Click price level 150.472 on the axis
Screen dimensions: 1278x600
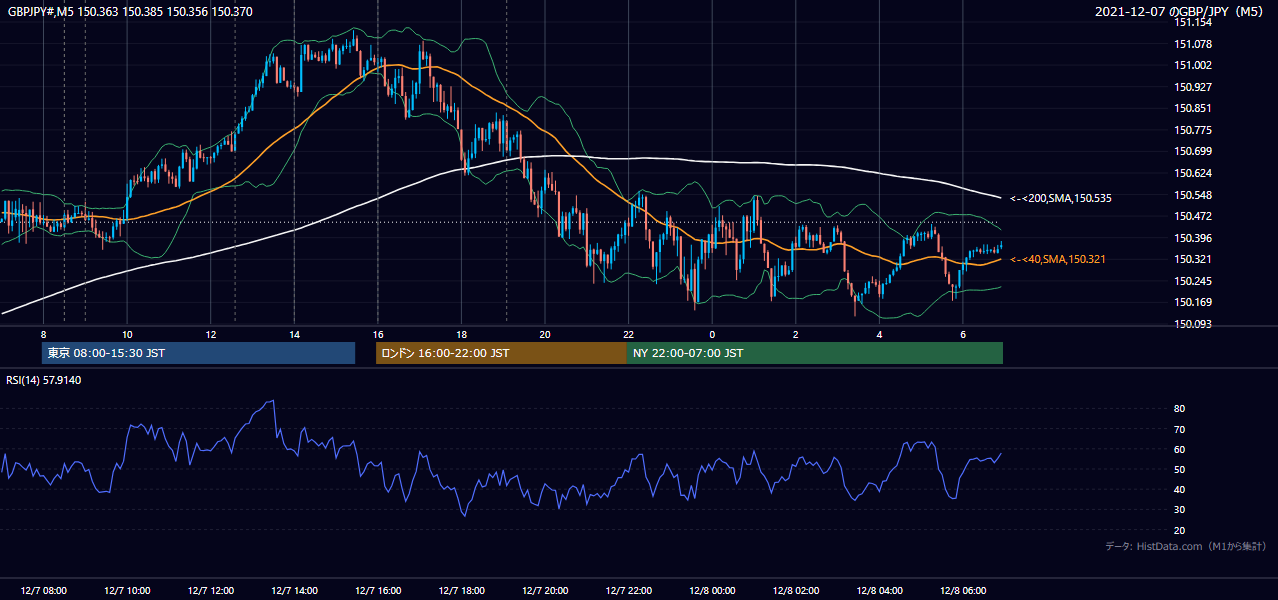point(1192,216)
